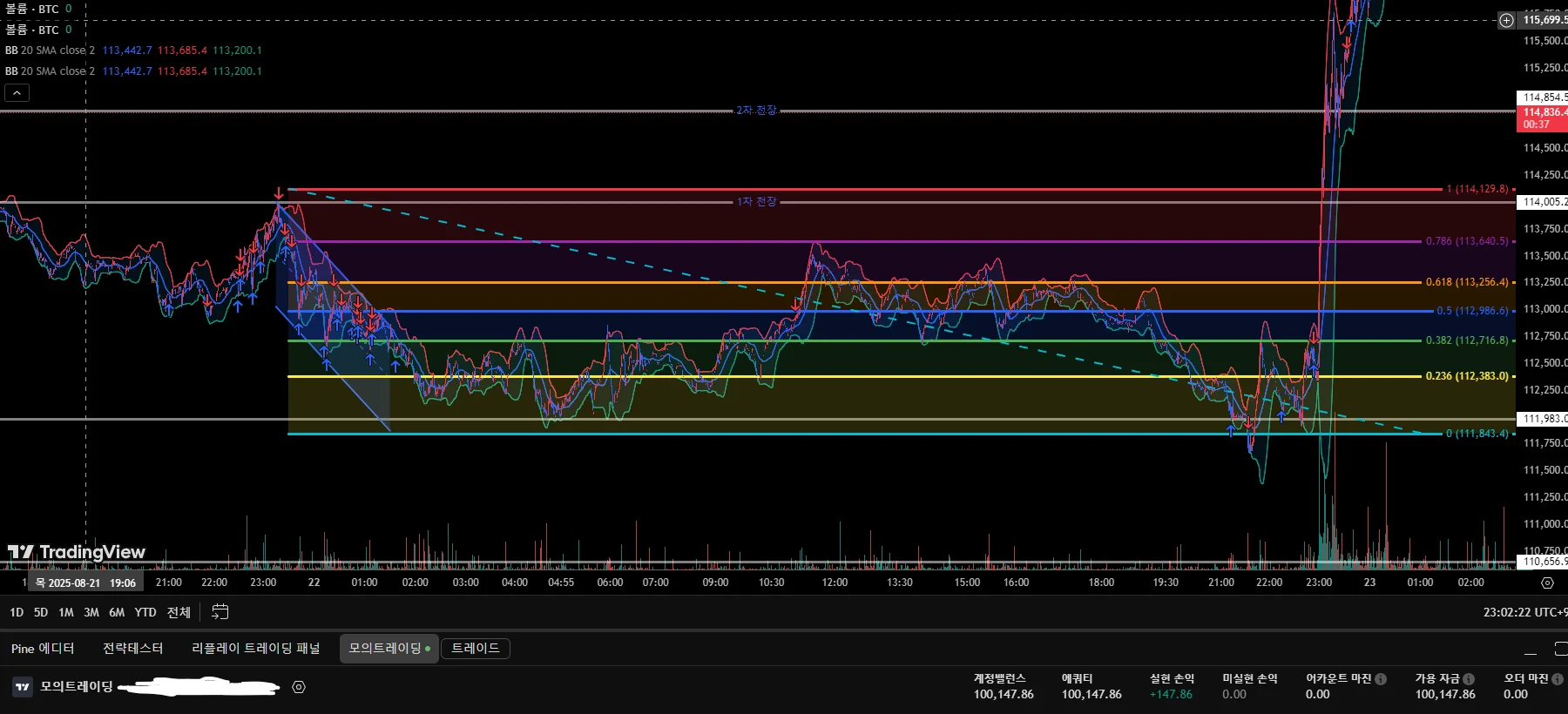Click the paper trading account settings icon
1568x714 pixels.
coord(299,687)
